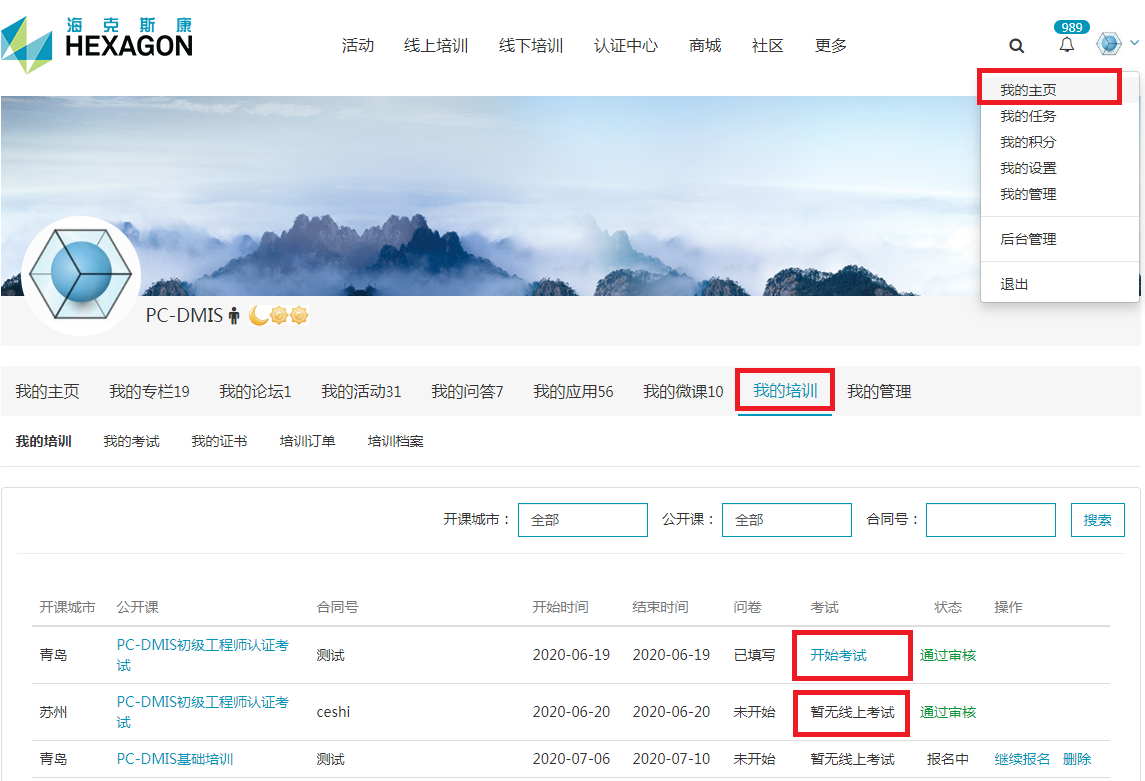
Task: Switch to 我的应用56 tab
Action: coord(573,391)
